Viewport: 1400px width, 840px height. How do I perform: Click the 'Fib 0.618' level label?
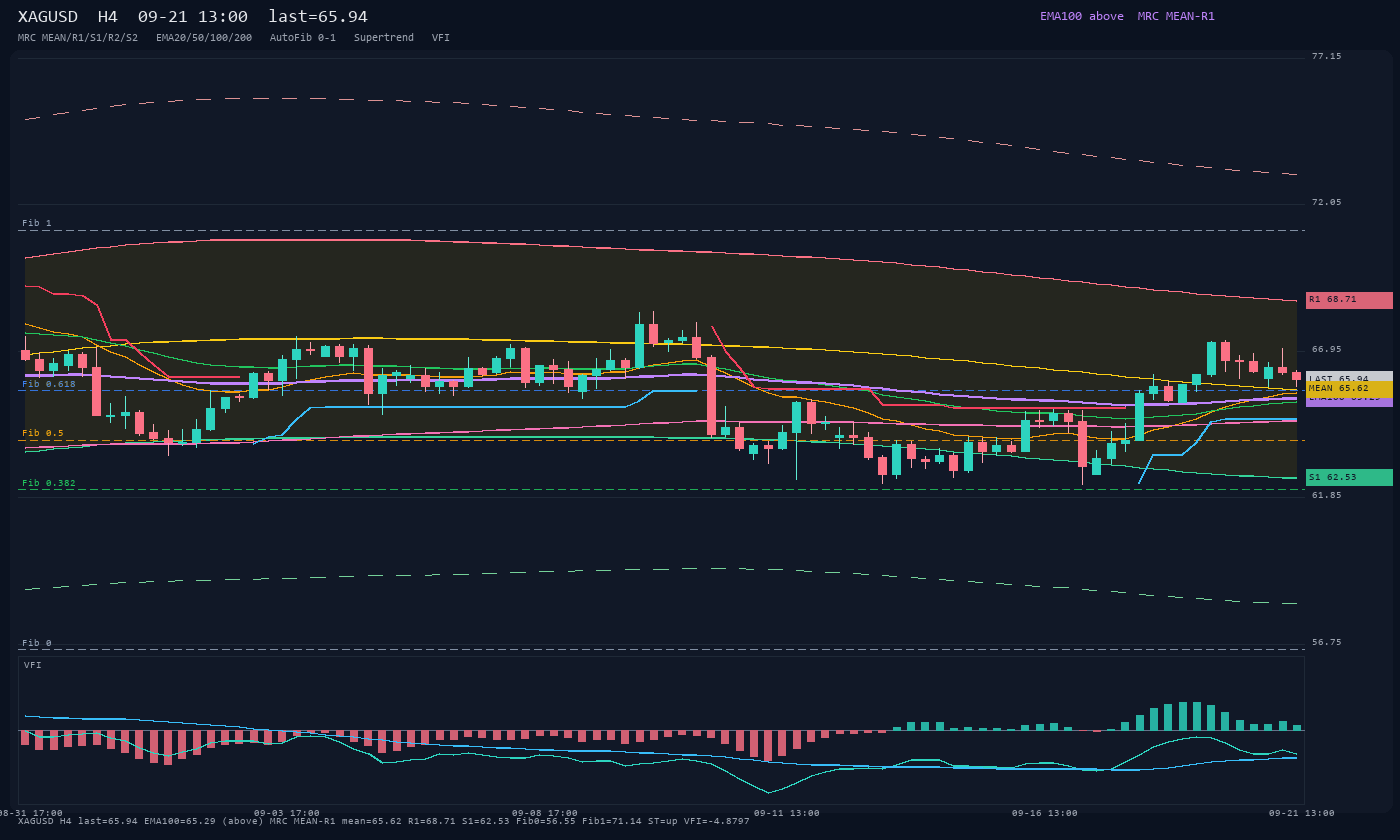click(49, 384)
